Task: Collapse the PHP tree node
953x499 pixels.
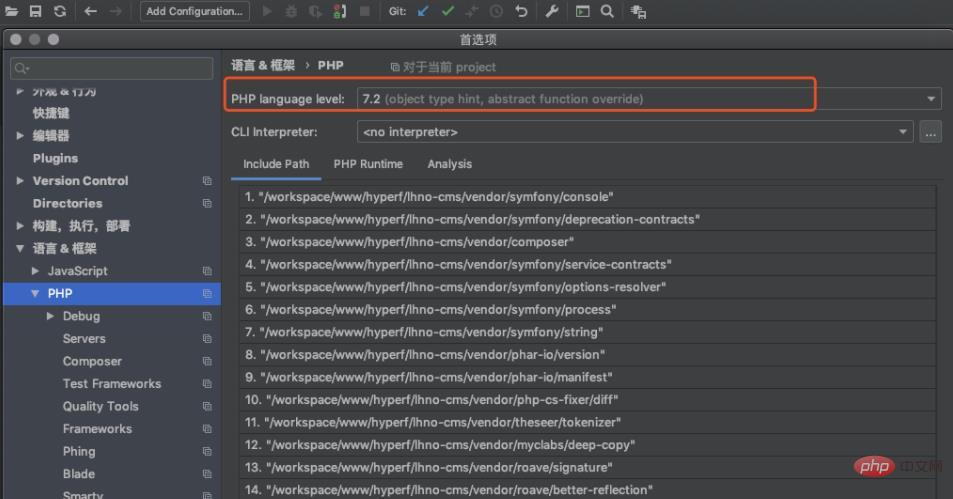Action: 35,294
